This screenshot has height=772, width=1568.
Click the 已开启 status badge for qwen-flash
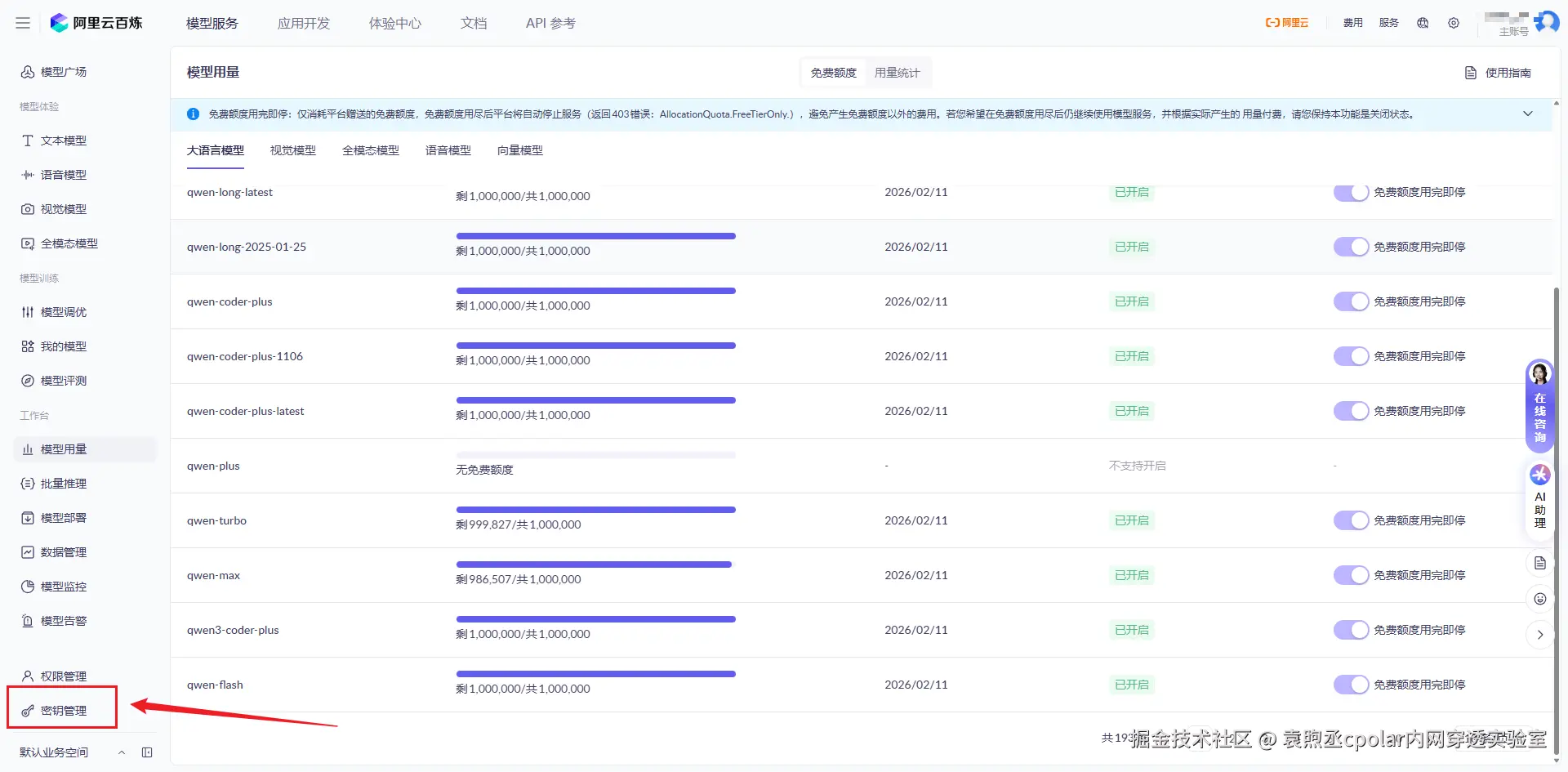[1132, 685]
